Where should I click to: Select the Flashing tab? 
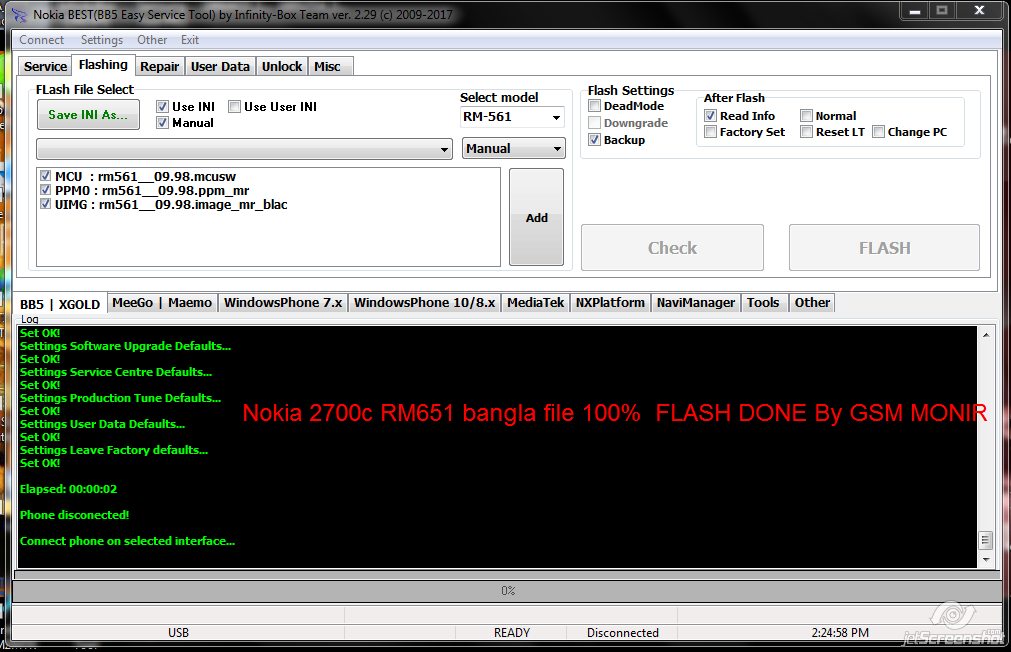coord(103,64)
